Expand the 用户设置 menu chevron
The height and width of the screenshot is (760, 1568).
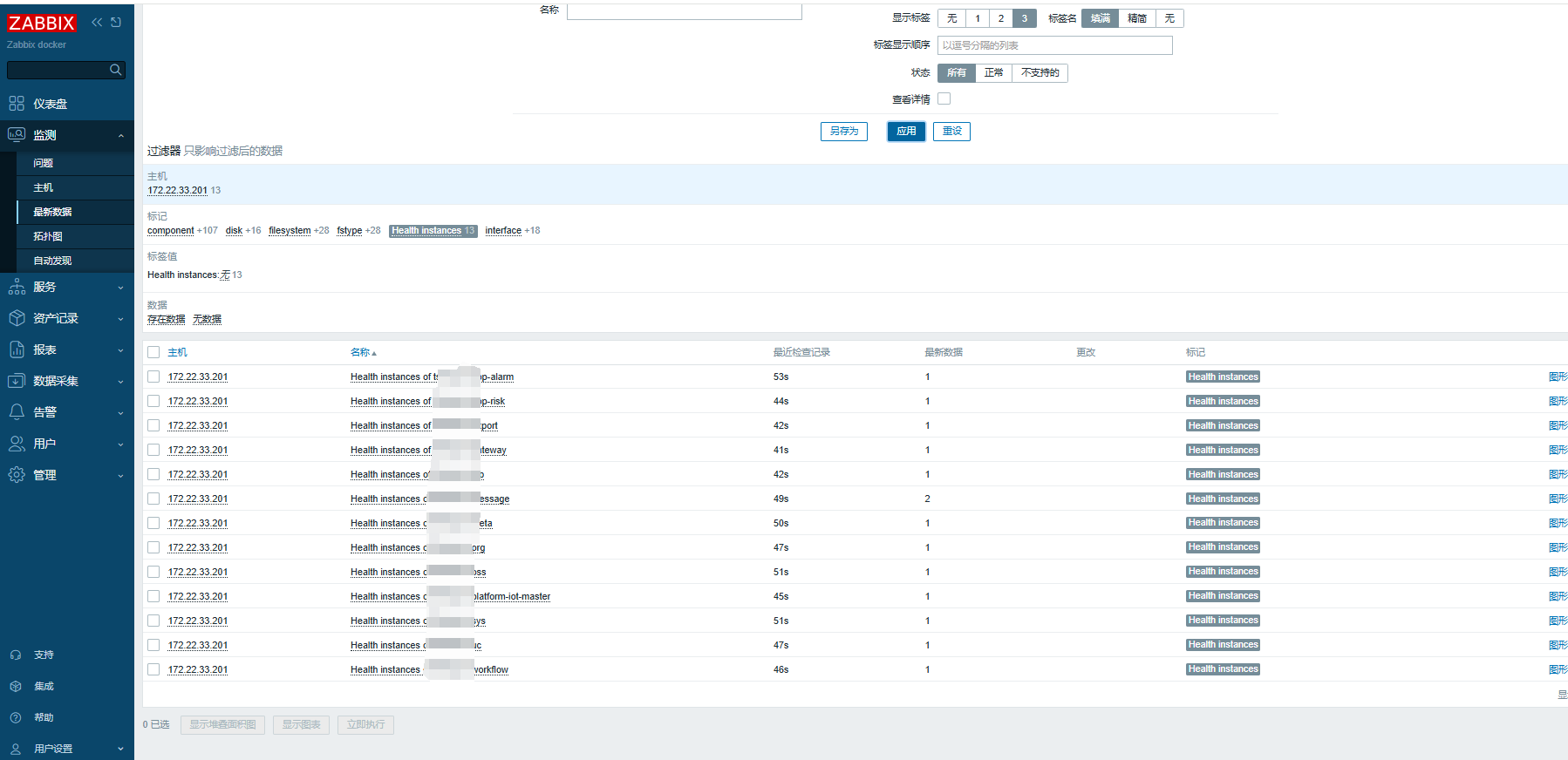[120, 750]
